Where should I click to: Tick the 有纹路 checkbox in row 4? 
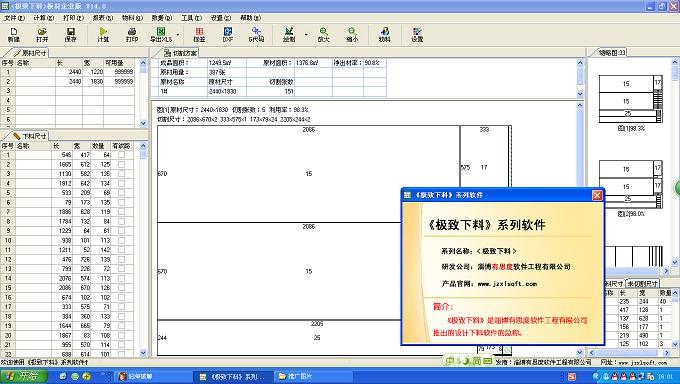pos(121,183)
